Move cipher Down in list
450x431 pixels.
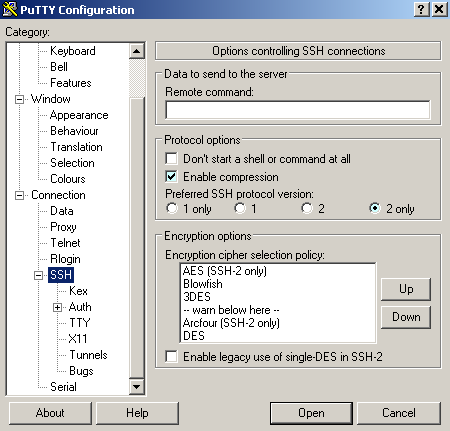(406, 317)
